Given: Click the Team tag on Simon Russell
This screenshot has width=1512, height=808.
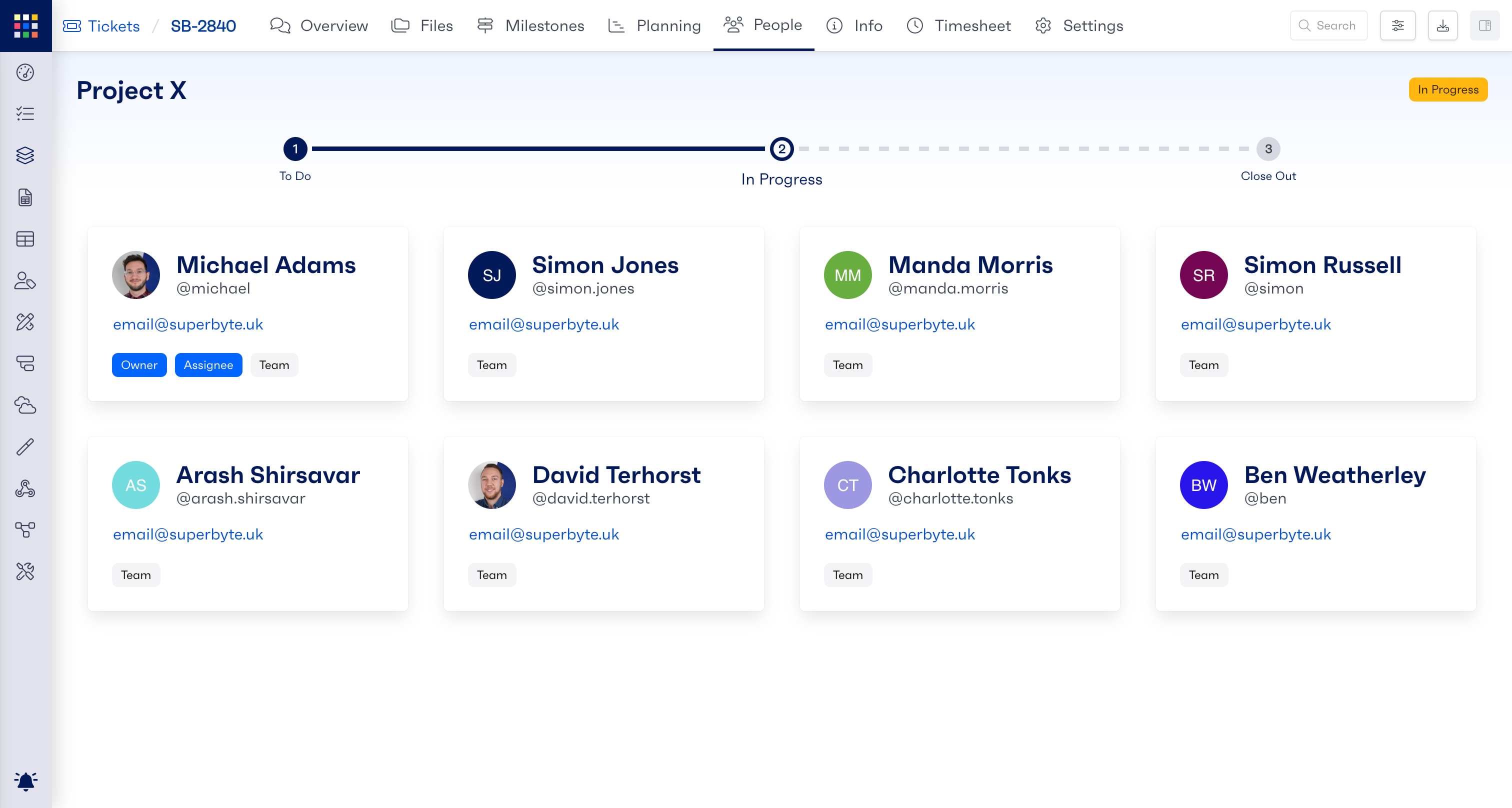Looking at the screenshot, I should [x=1204, y=365].
